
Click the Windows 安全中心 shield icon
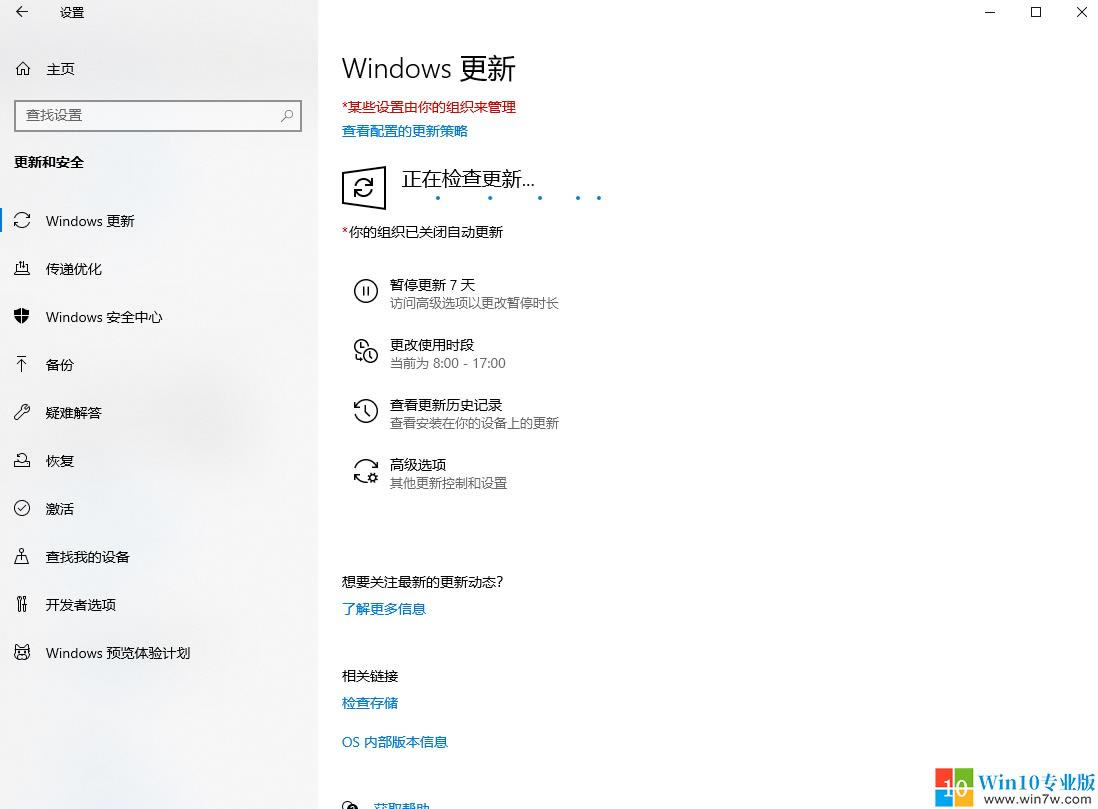pyautogui.click(x=22, y=317)
